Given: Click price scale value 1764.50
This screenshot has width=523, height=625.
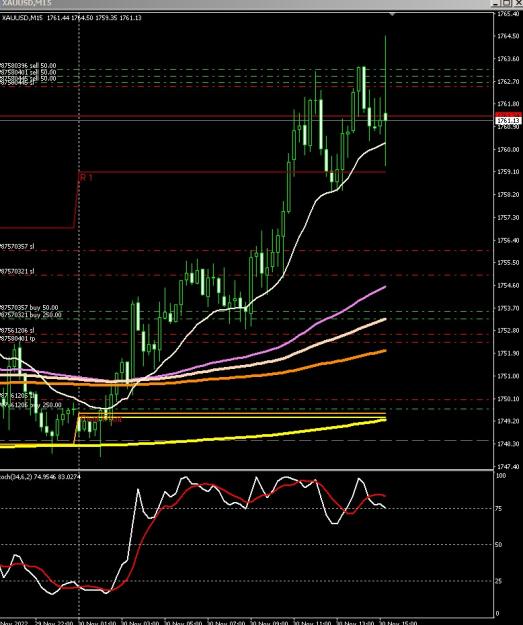Looking at the screenshot, I should 508,36.
